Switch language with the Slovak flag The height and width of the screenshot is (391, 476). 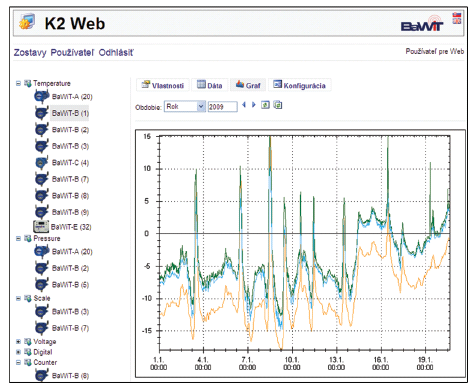[457, 15]
